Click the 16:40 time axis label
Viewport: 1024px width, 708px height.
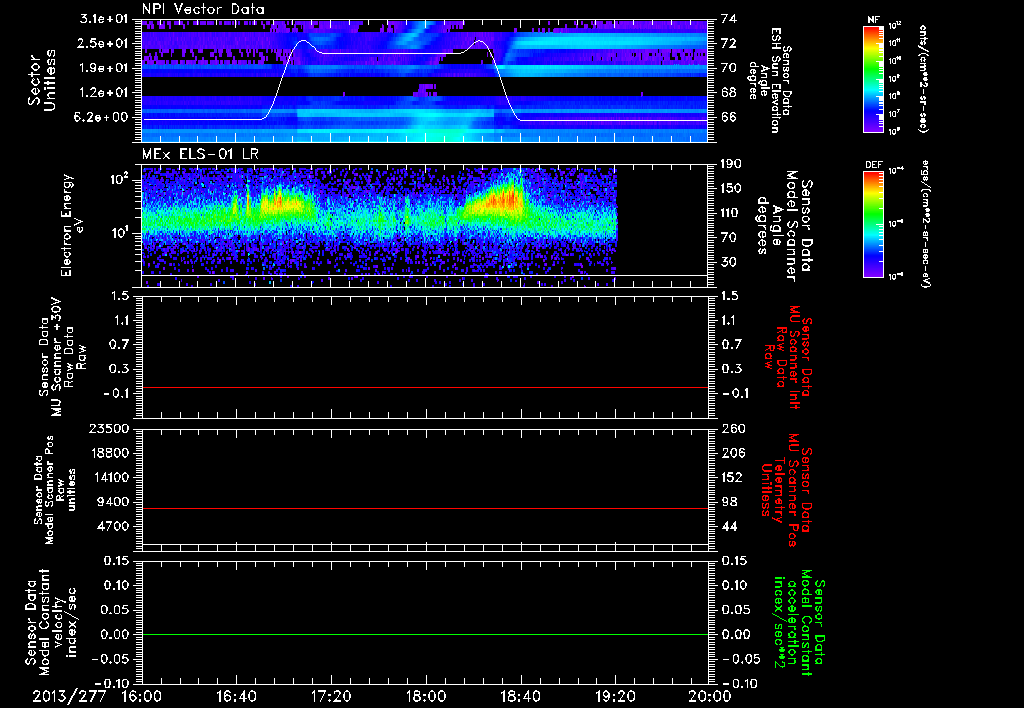(236, 696)
